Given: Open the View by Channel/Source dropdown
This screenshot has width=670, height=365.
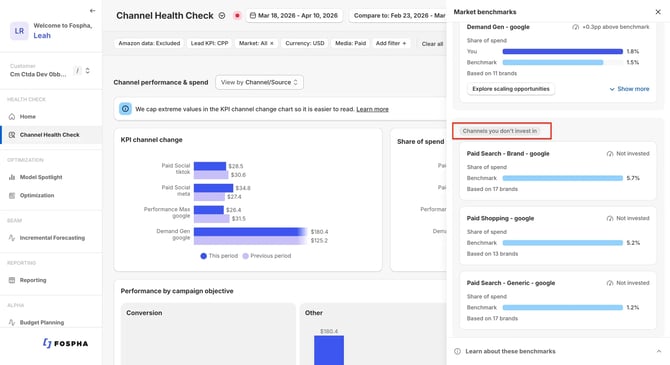Looking at the screenshot, I should (259, 82).
